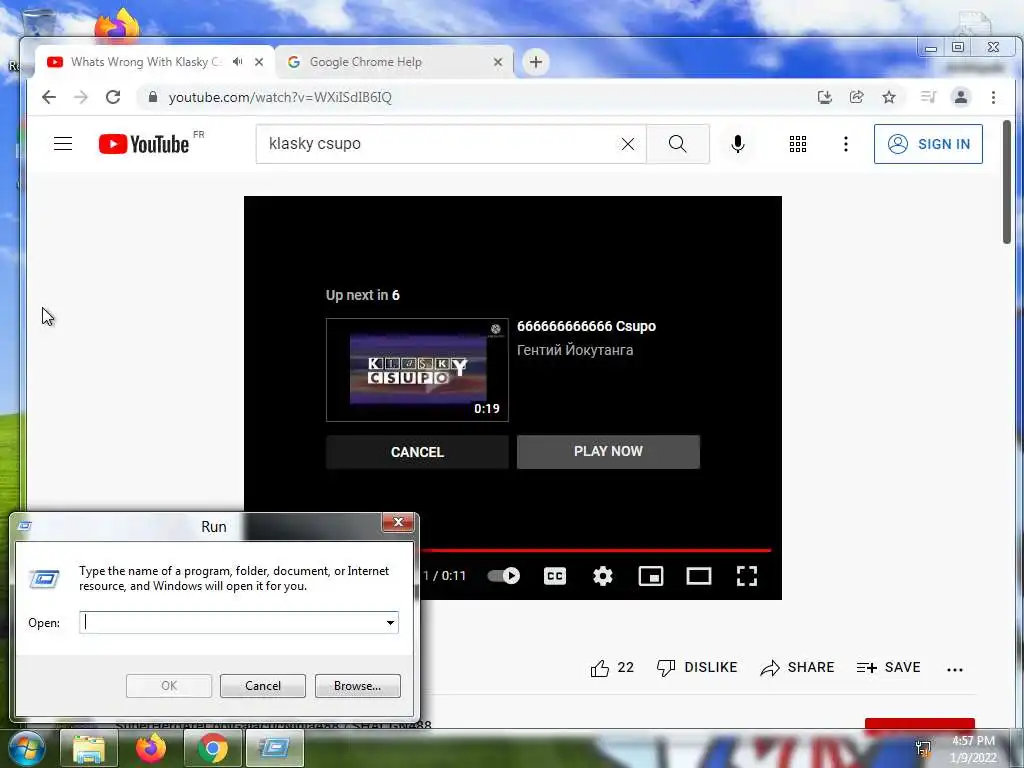Cancel the up next autoplay

pos(417,452)
